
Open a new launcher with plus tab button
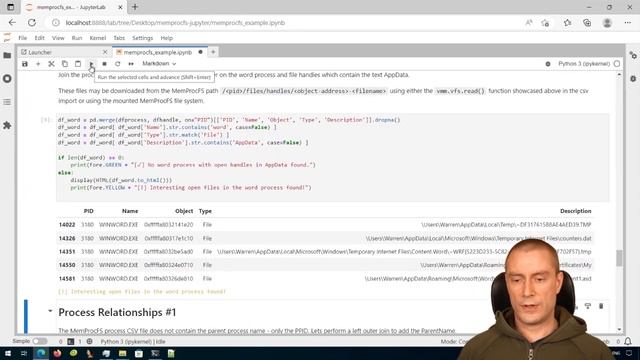(213, 52)
